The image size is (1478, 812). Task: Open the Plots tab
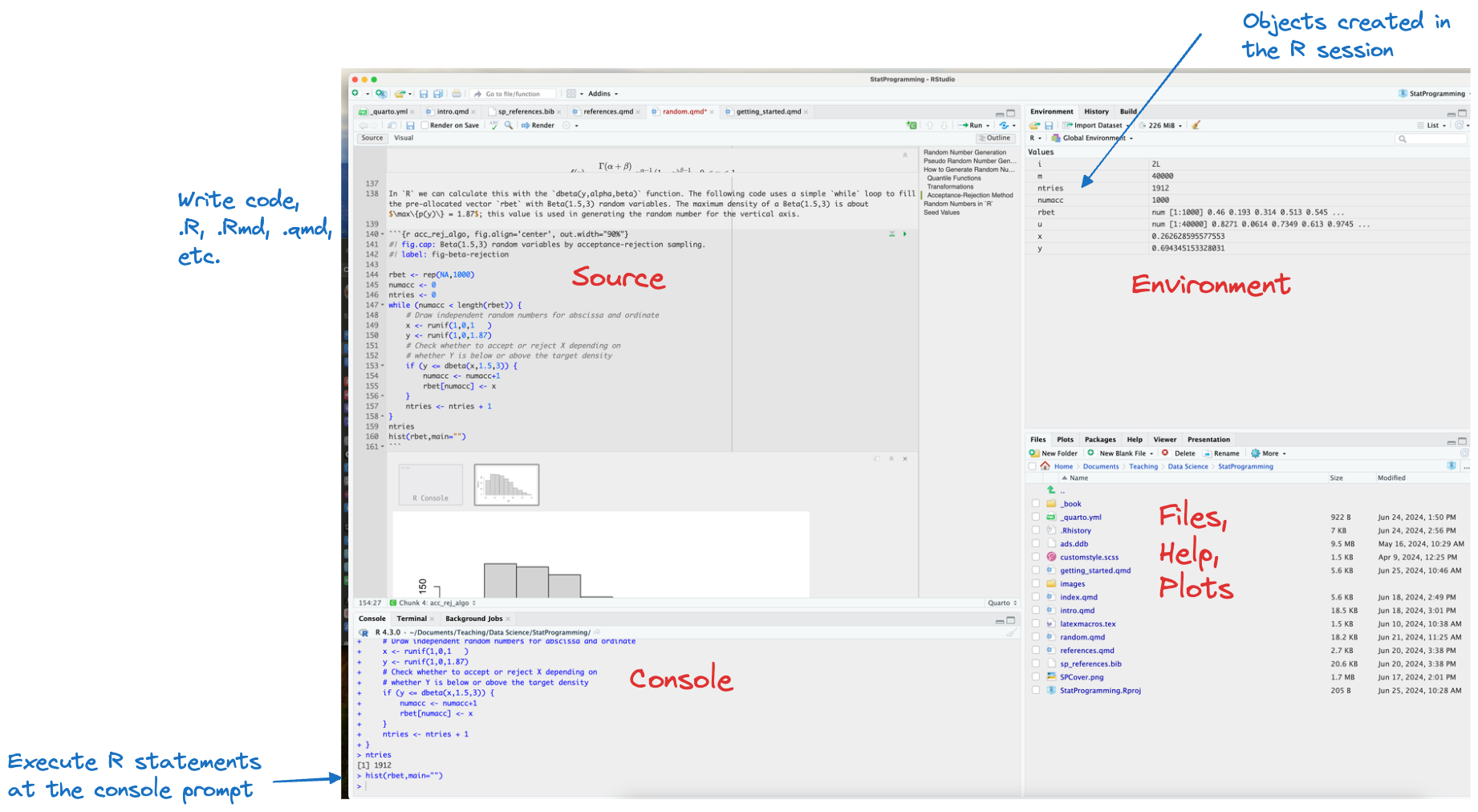[1065, 440]
